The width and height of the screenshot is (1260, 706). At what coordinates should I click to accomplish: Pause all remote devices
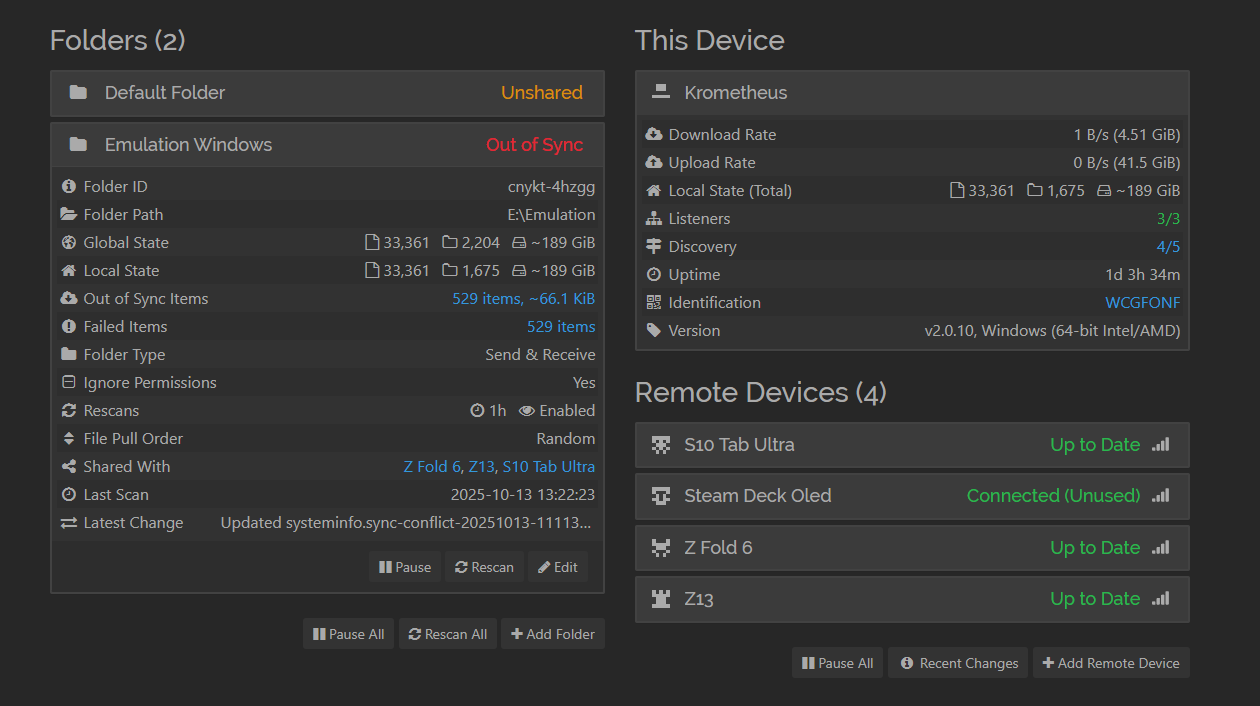click(x=837, y=663)
